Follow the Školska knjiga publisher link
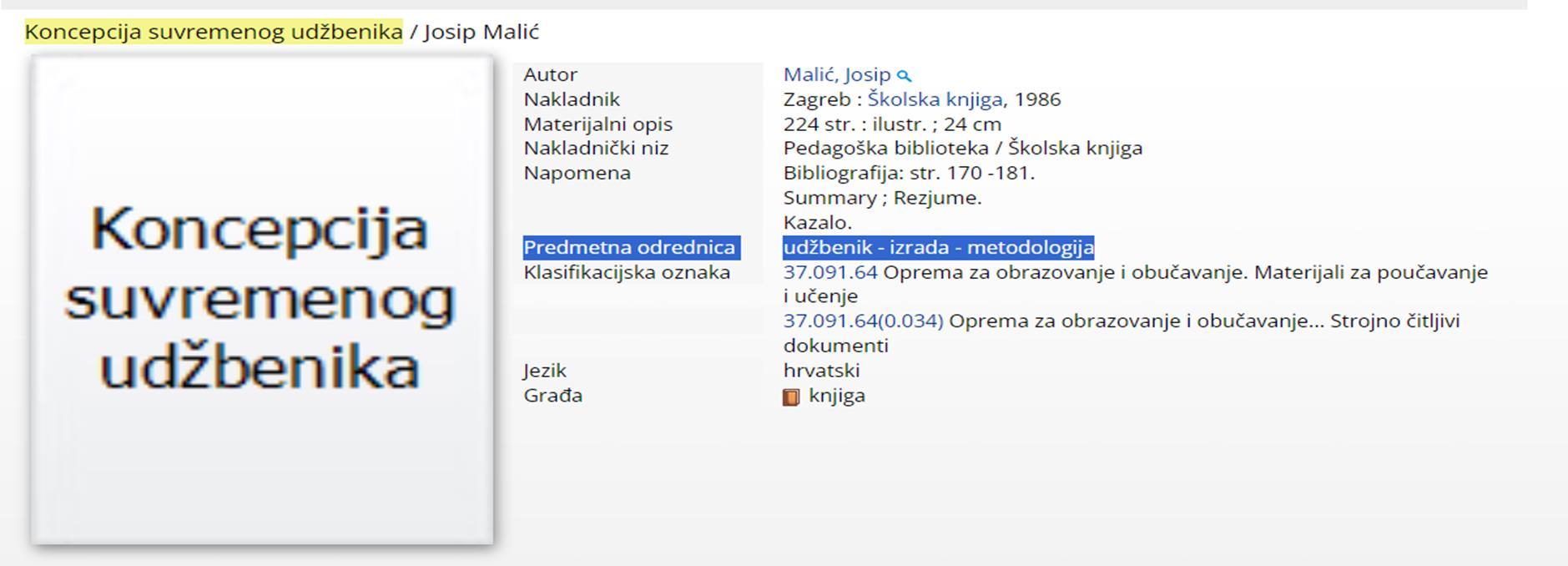Screen dimensions: 1568x566 coord(935,99)
